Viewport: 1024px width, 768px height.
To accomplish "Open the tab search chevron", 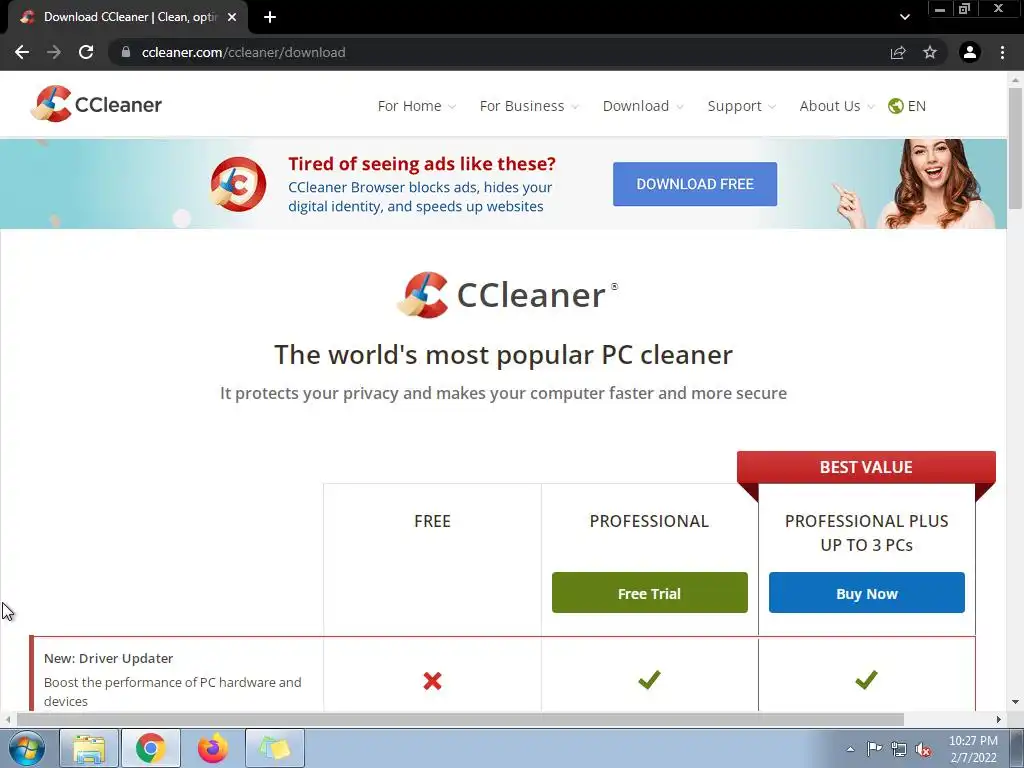I will pyautogui.click(x=904, y=17).
